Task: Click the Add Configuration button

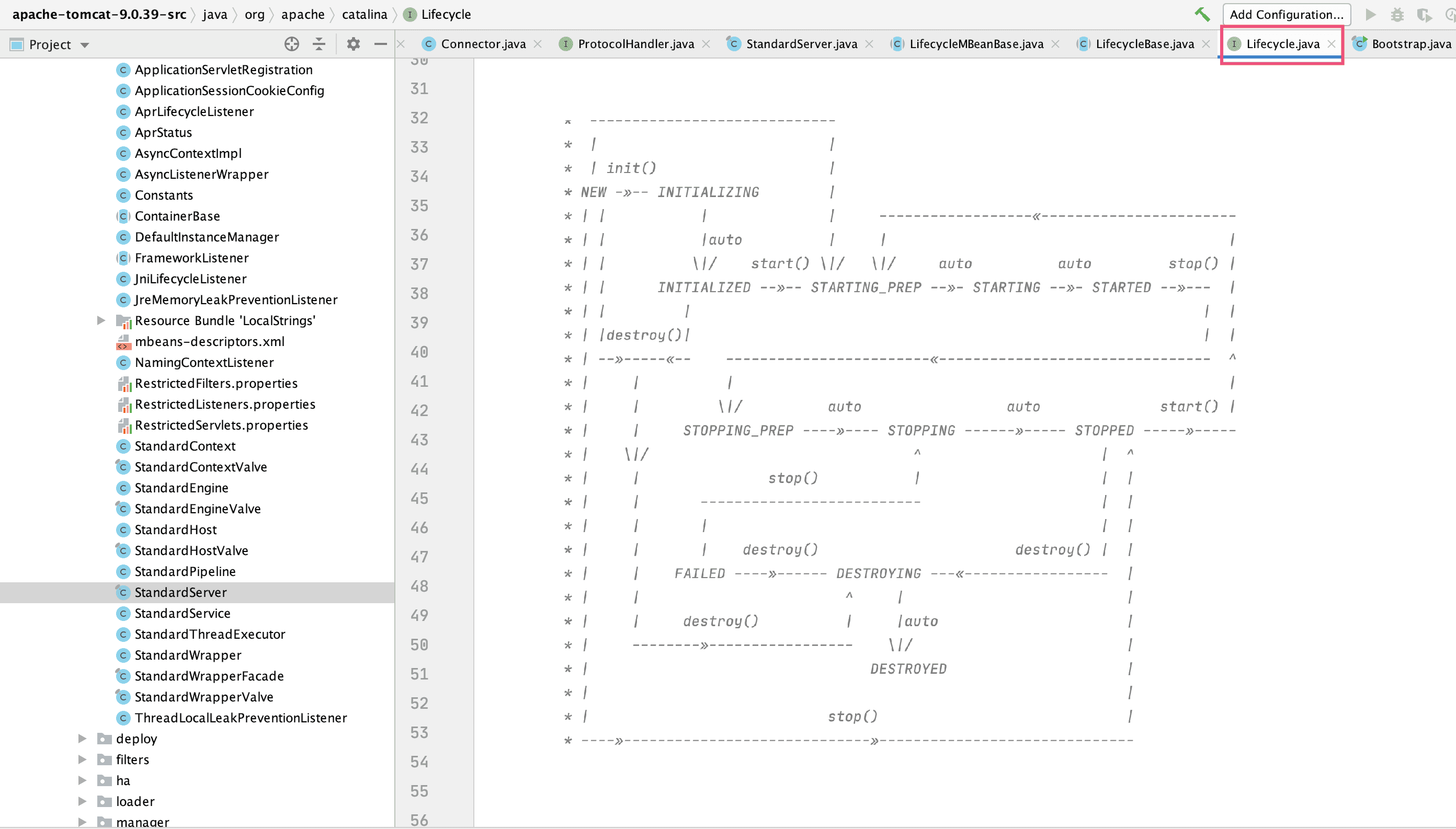Action: click(x=1286, y=14)
